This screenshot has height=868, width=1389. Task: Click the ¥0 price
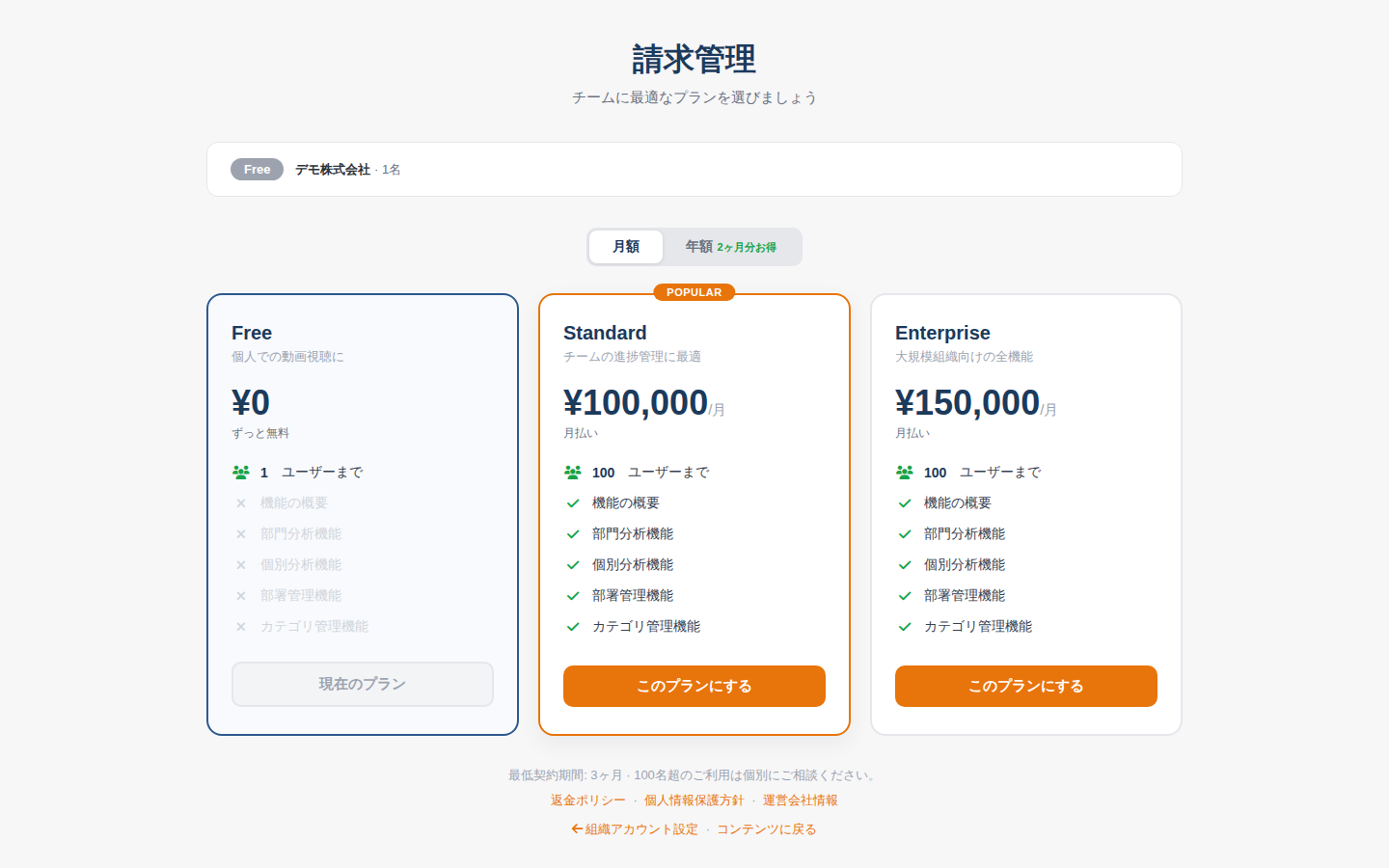pos(251,402)
